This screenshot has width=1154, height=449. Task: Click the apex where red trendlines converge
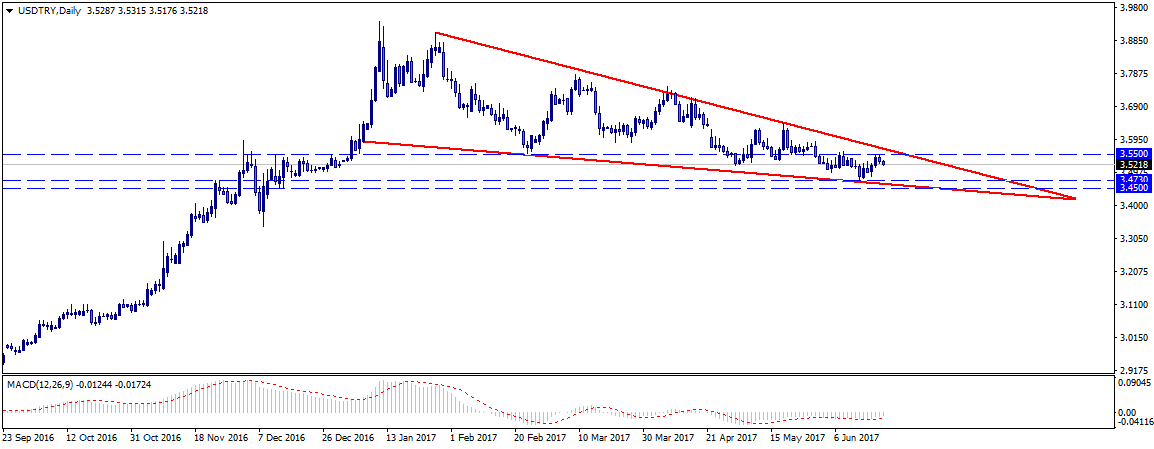pyautogui.click(x=1074, y=199)
